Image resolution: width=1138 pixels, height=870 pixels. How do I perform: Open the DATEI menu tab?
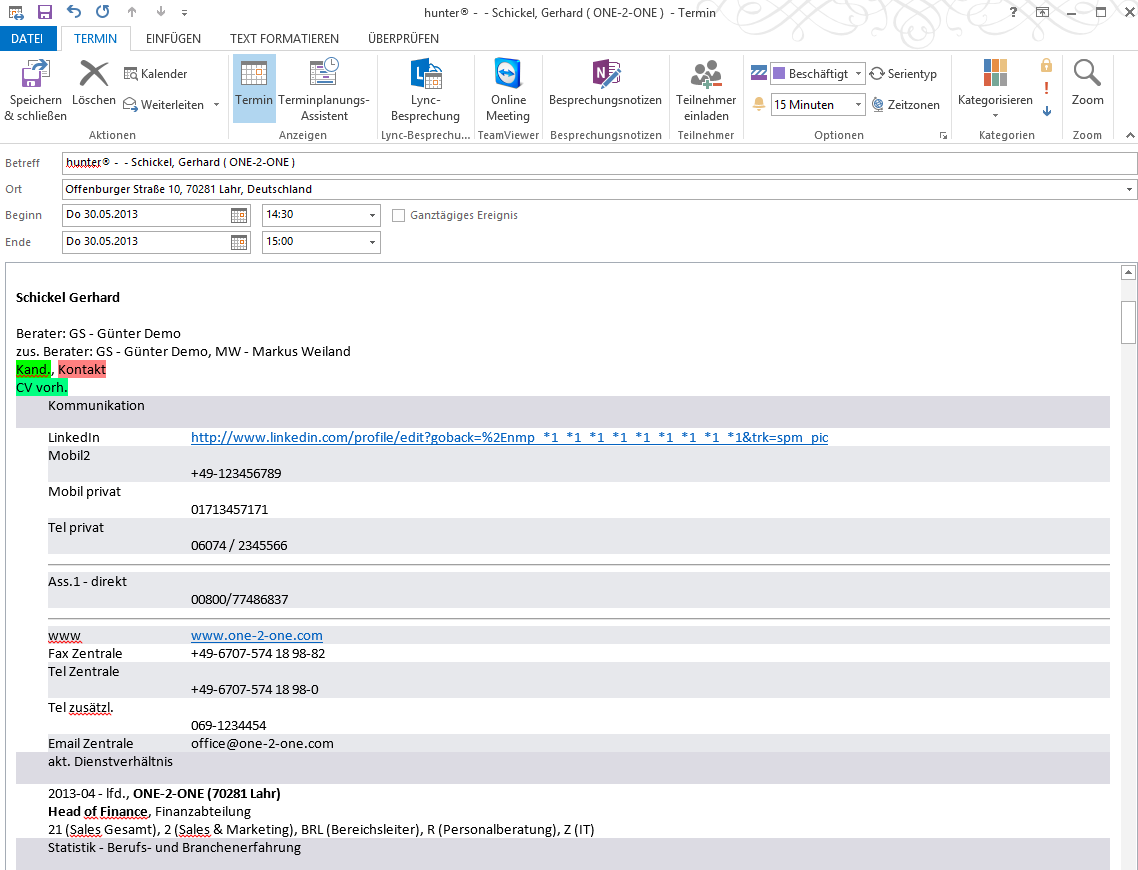[27, 38]
